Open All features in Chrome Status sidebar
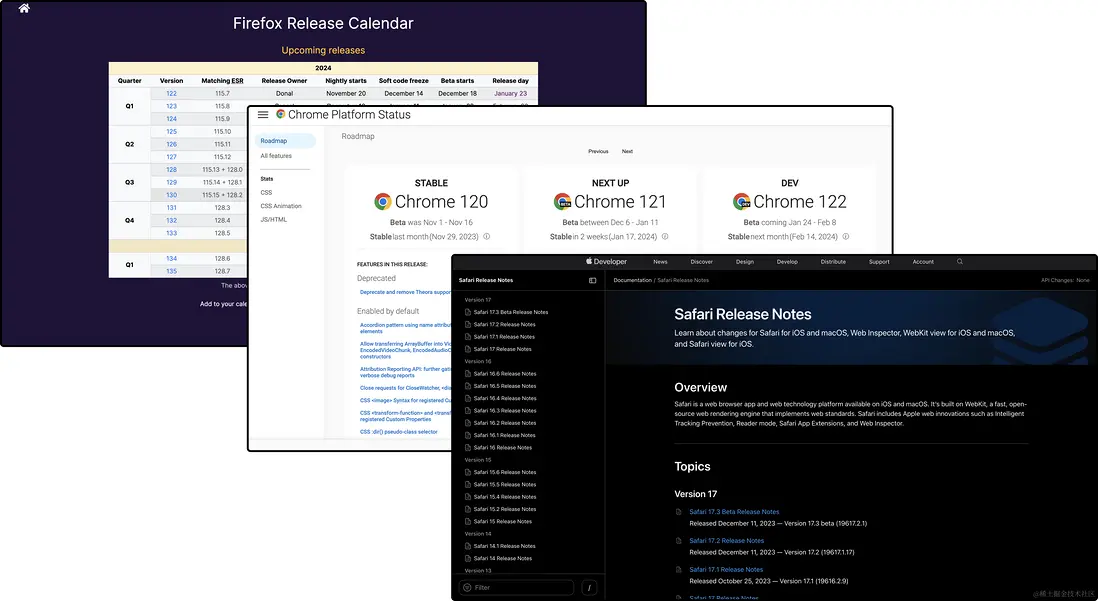Image resolution: width=1098 pixels, height=601 pixels. coord(276,156)
